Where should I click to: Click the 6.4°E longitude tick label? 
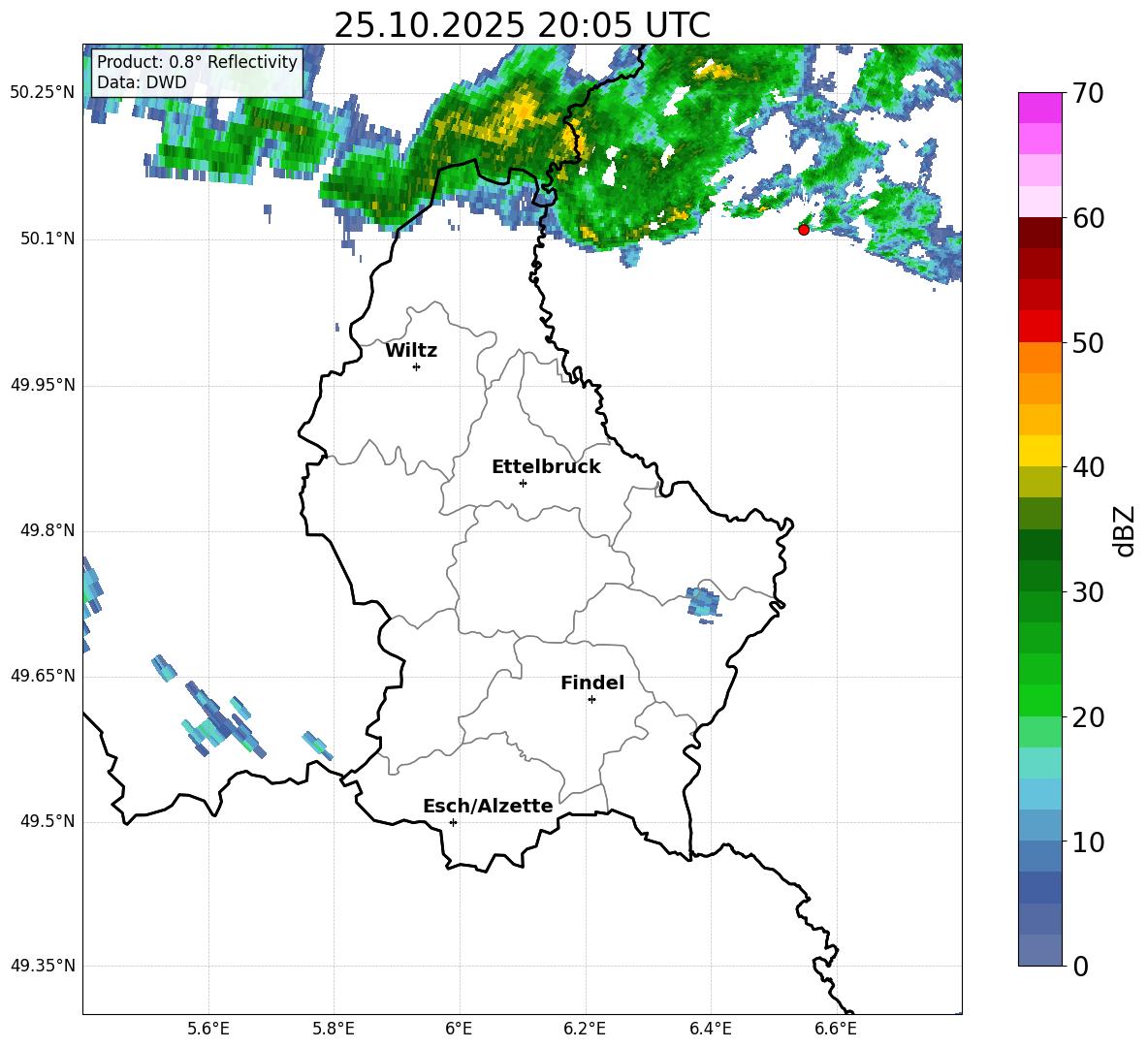pyautogui.click(x=710, y=1029)
